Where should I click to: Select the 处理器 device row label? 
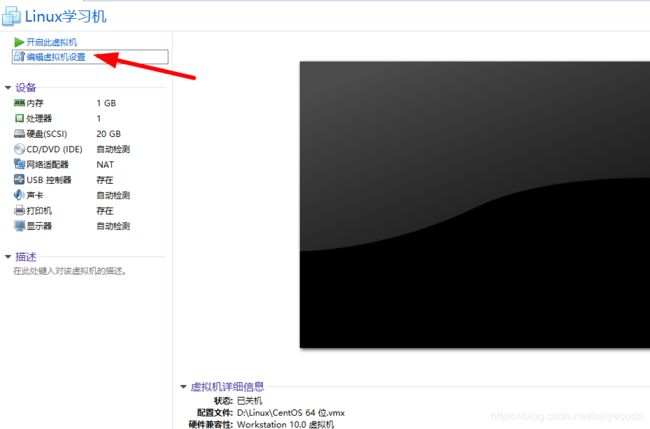(39, 119)
